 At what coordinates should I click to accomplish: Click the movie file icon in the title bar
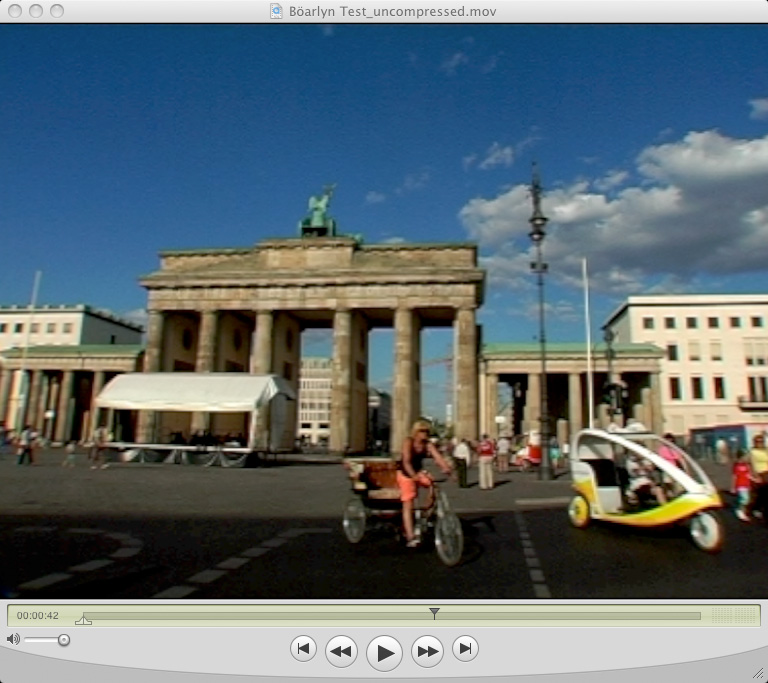click(x=276, y=11)
